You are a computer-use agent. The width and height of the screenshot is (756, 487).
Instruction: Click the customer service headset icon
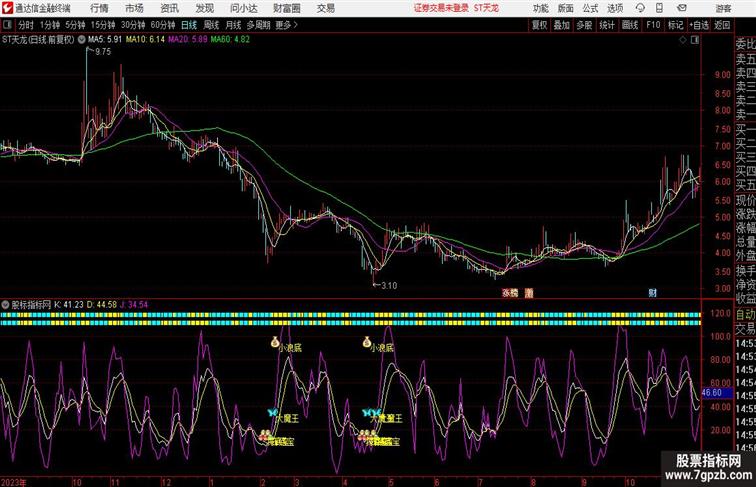(x=640, y=8)
